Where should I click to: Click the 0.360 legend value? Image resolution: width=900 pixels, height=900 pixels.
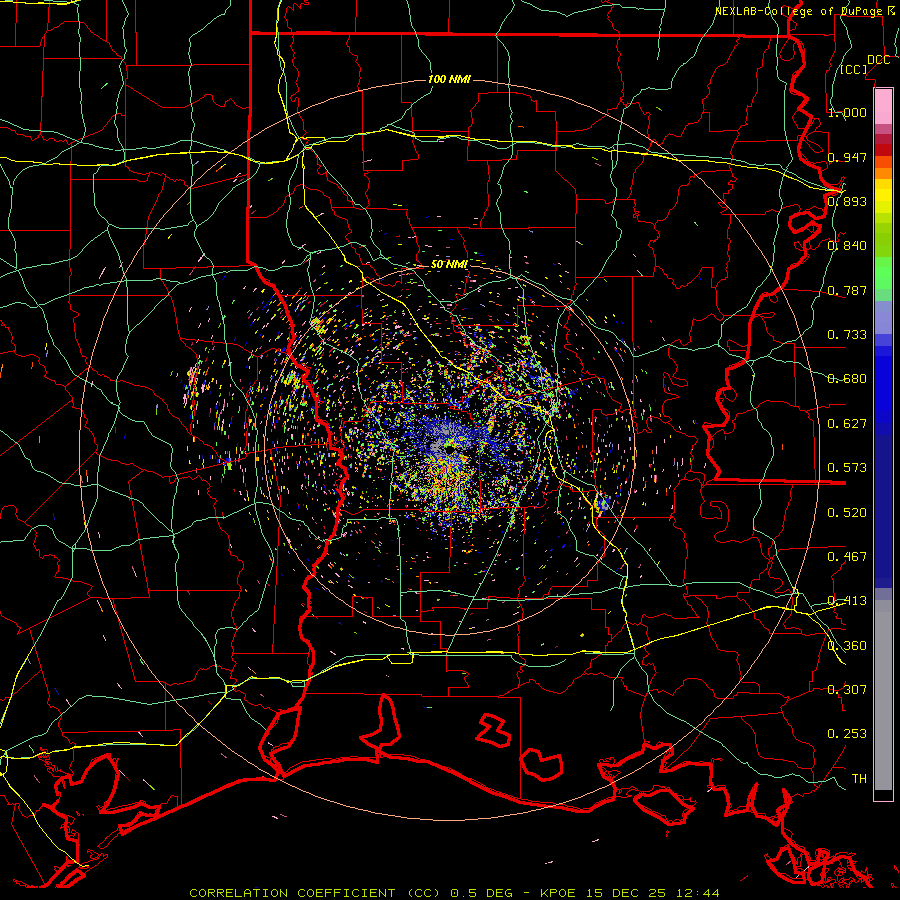pyautogui.click(x=847, y=646)
